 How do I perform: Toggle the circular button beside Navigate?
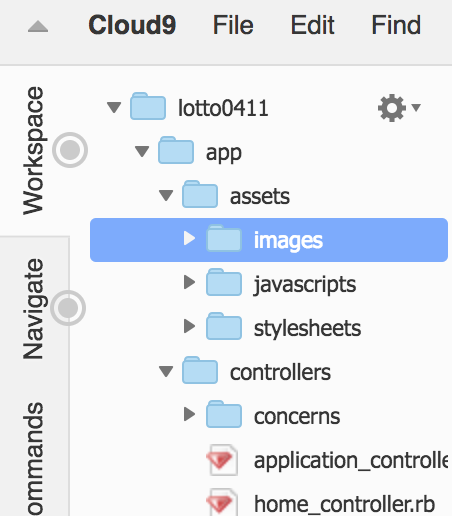click(68, 308)
